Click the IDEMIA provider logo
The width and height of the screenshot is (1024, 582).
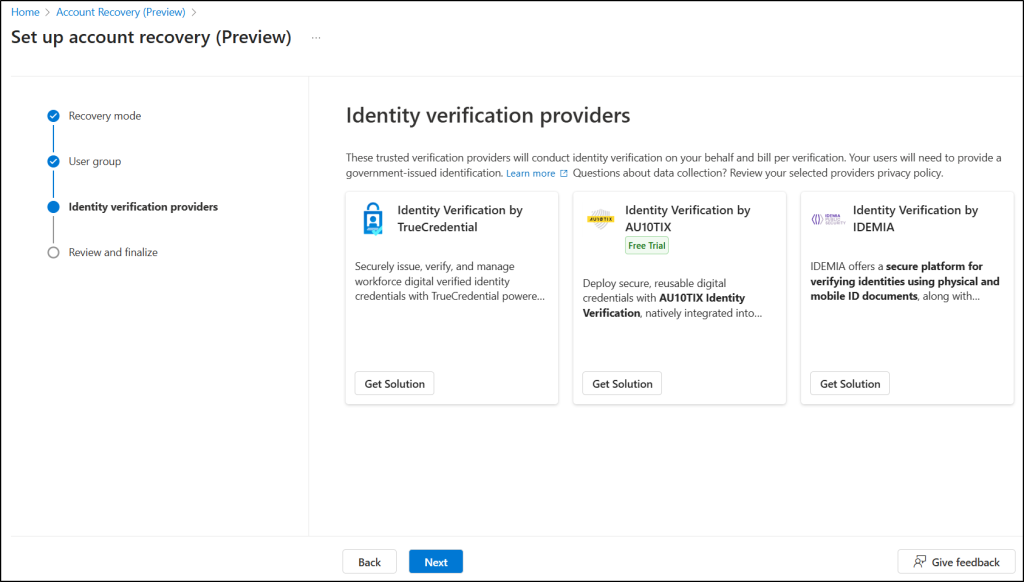(x=828, y=217)
